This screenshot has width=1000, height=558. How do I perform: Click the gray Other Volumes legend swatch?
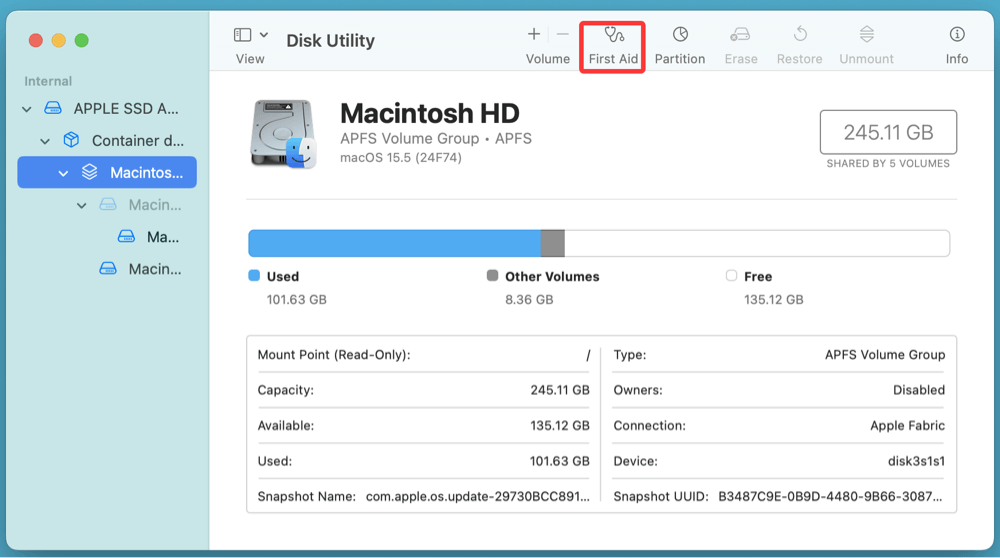[492, 275]
